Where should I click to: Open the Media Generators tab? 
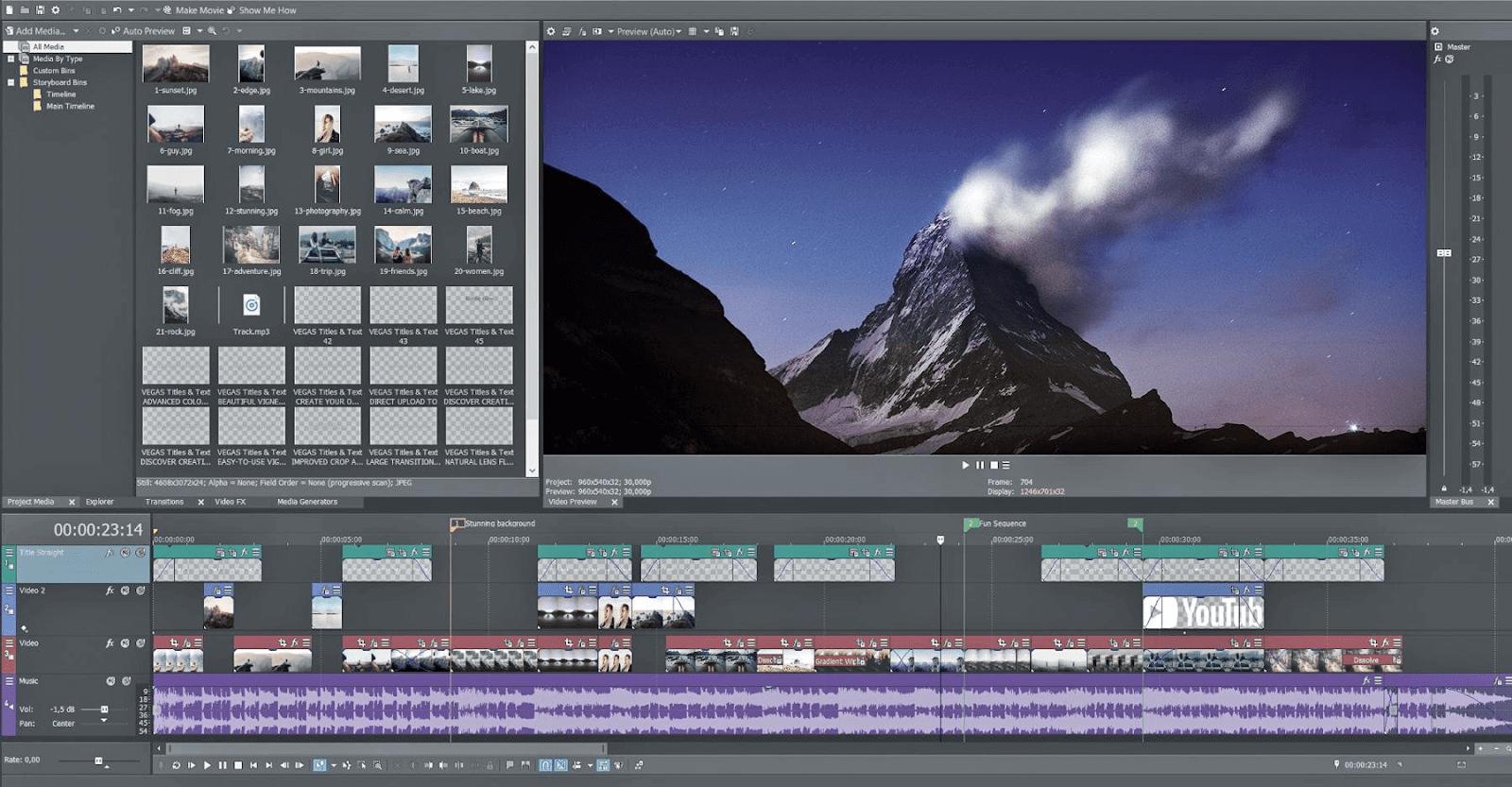coord(306,502)
